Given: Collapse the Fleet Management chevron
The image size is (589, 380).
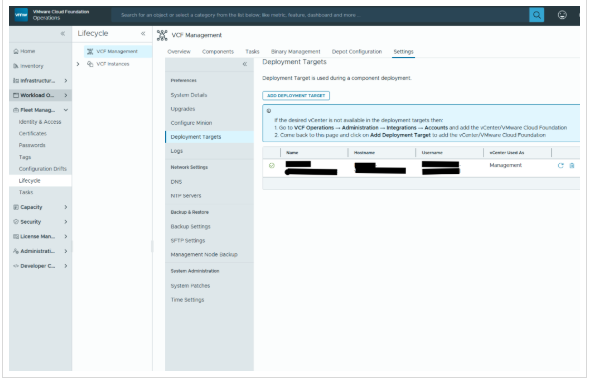Looking at the screenshot, I should coord(66,110).
